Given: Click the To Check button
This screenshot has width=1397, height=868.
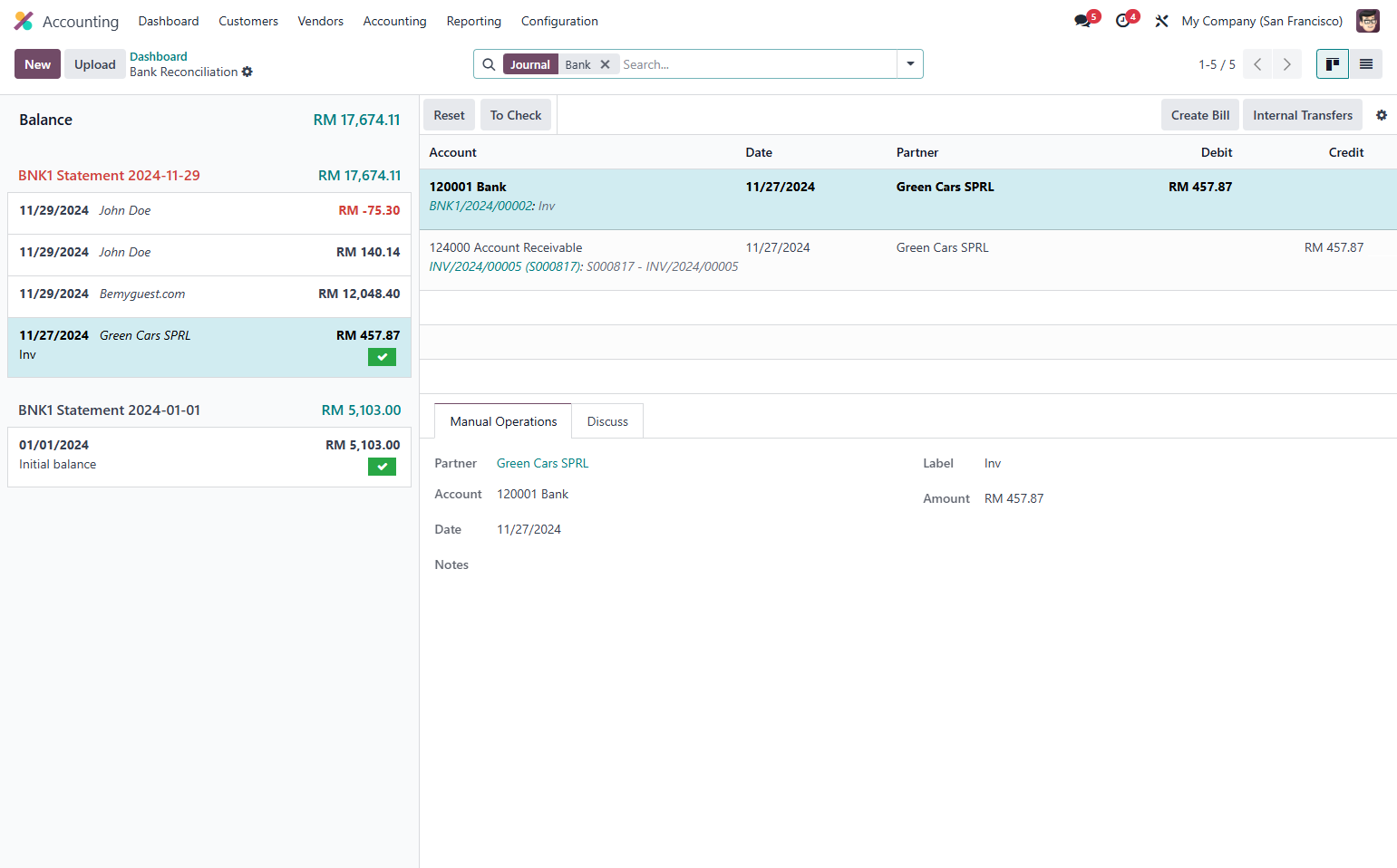Looking at the screenshot, I should 516,115.
